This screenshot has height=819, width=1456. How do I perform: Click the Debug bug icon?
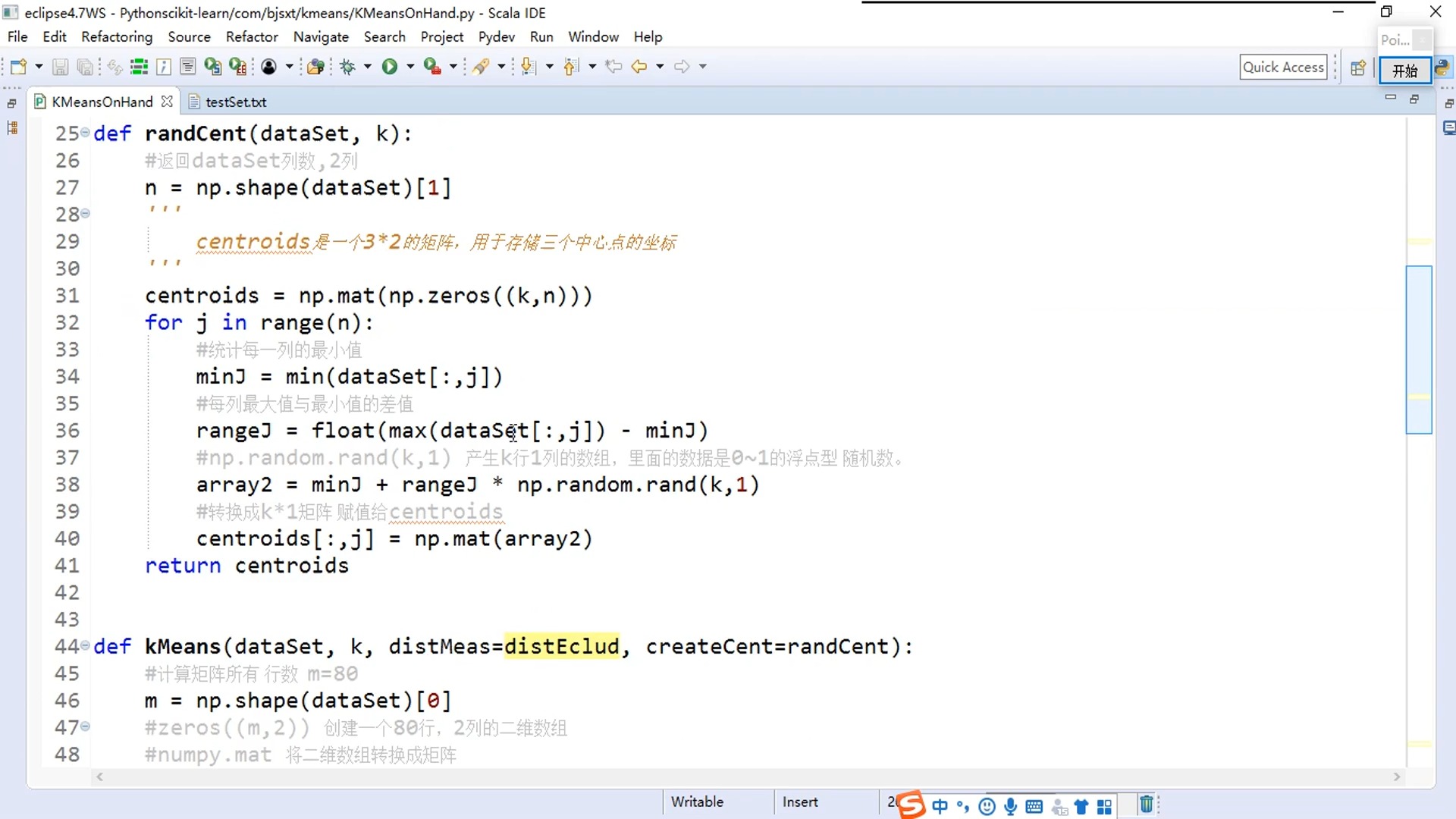point(348,67)
